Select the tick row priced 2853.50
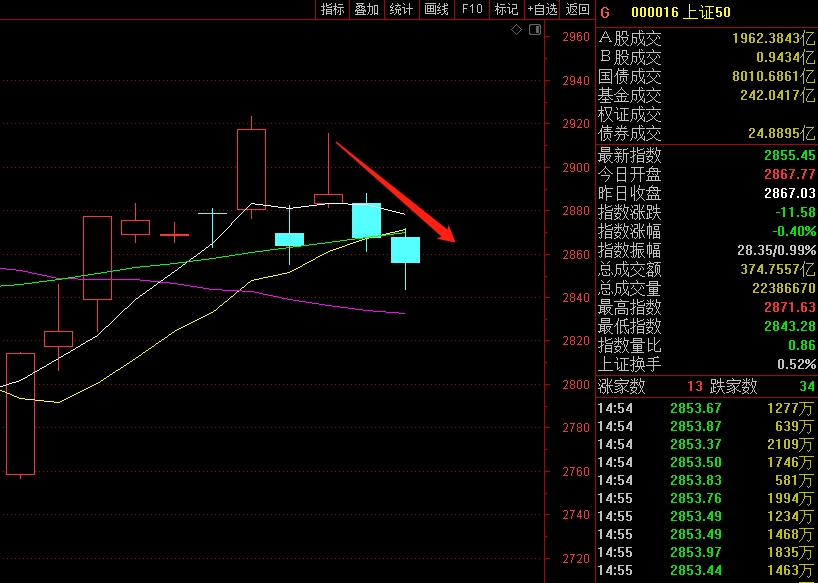Viewport: 818px width, 583px height. click(706, 463)
